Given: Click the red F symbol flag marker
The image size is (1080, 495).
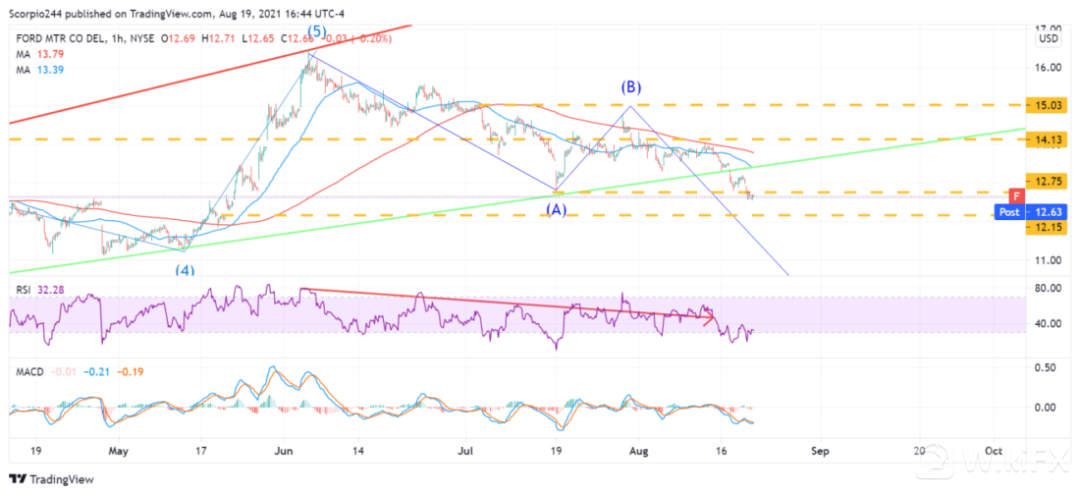Looking at the screenshot, I should click(x=1015, y=196).
